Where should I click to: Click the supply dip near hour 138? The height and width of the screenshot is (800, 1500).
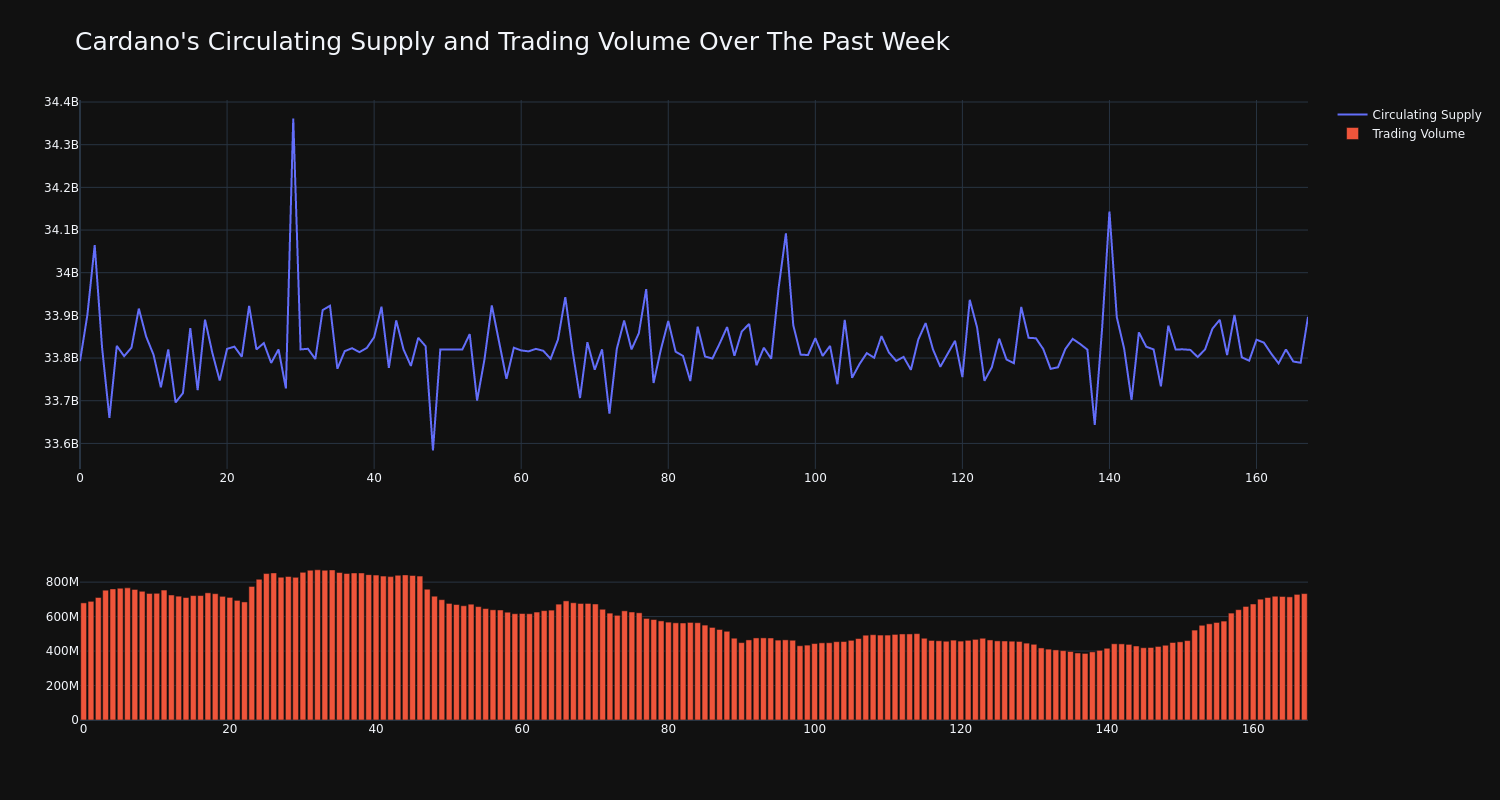1094,424
